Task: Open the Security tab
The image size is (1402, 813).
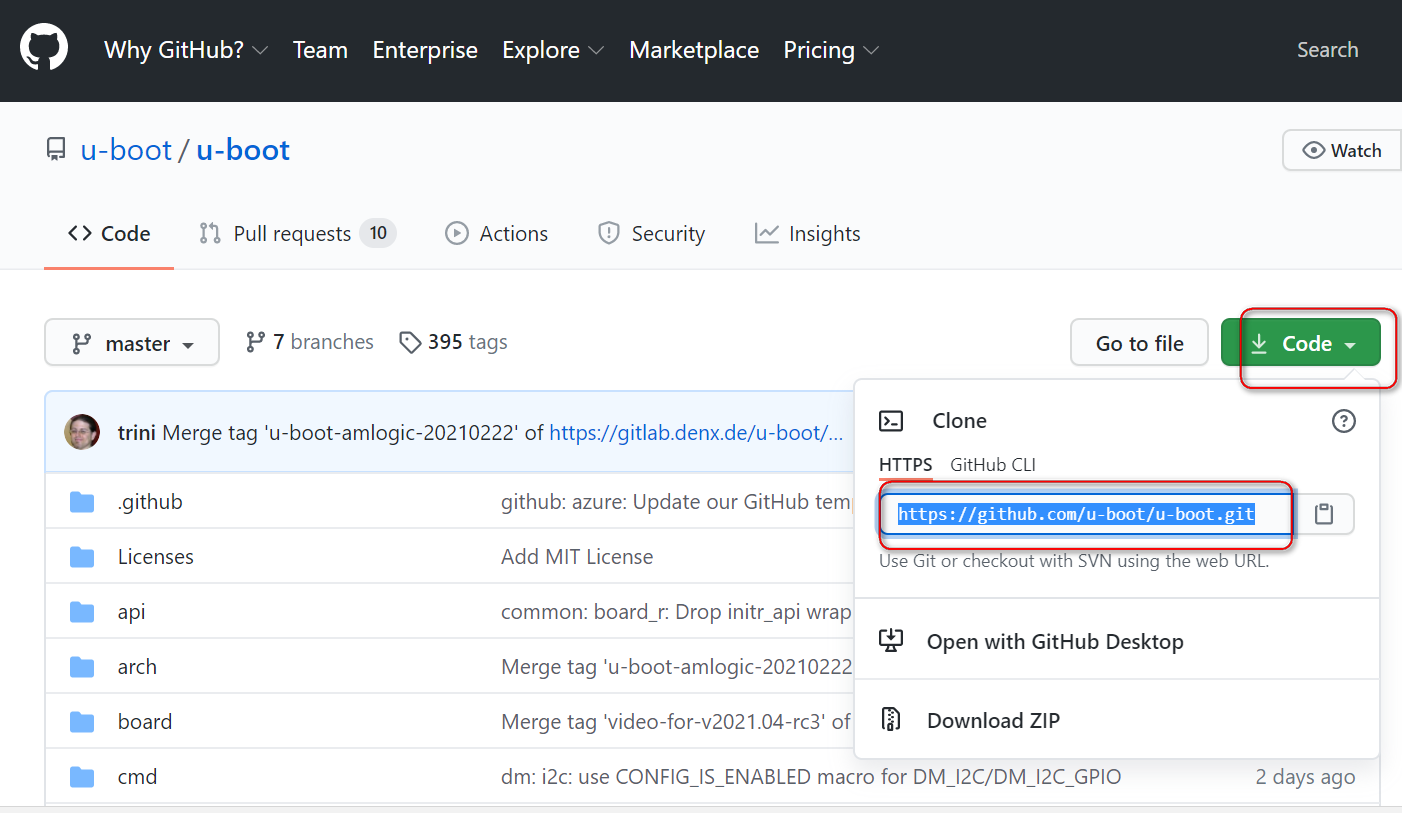Action: [651, 234]
